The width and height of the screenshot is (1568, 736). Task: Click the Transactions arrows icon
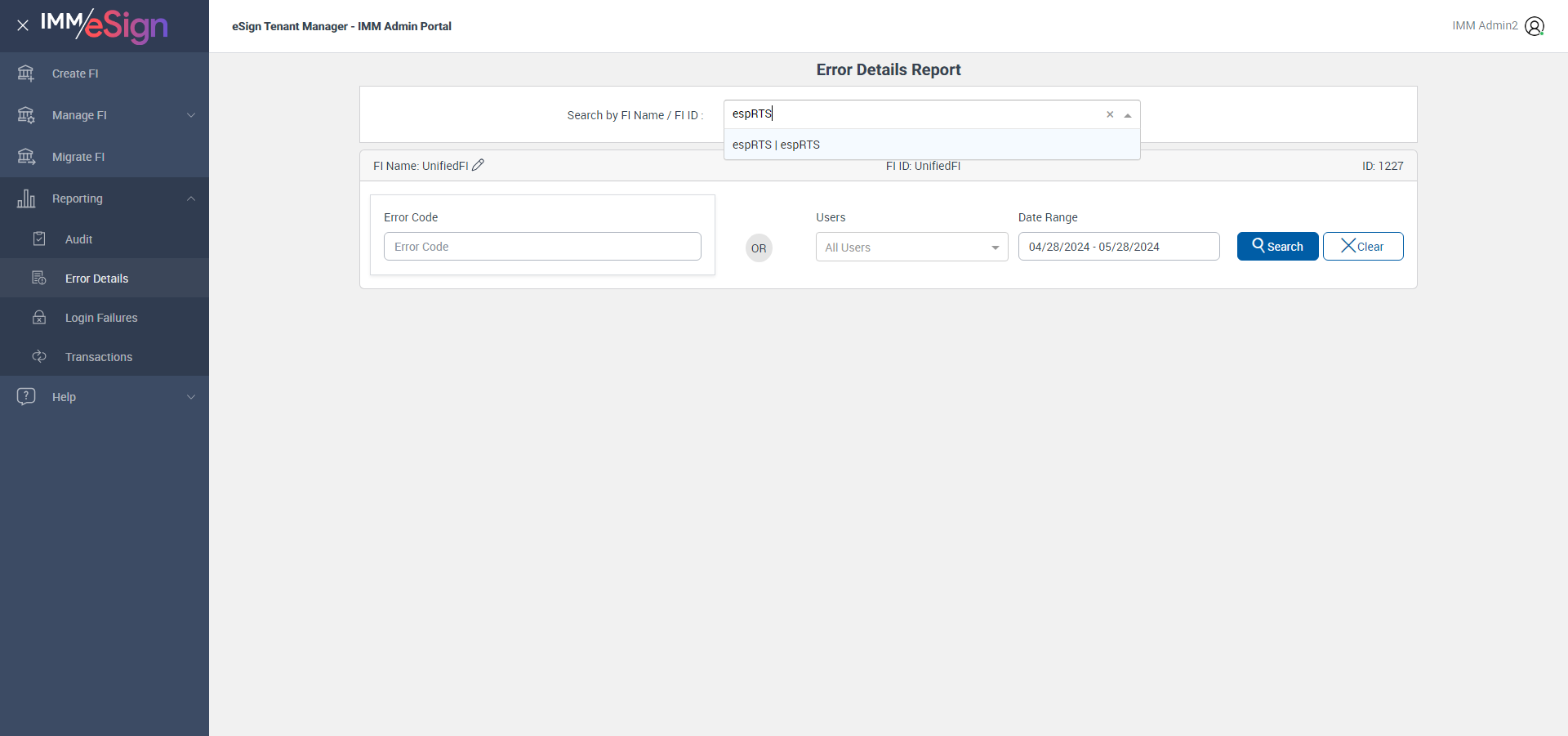pyautogui.click(x=39, y=357)
